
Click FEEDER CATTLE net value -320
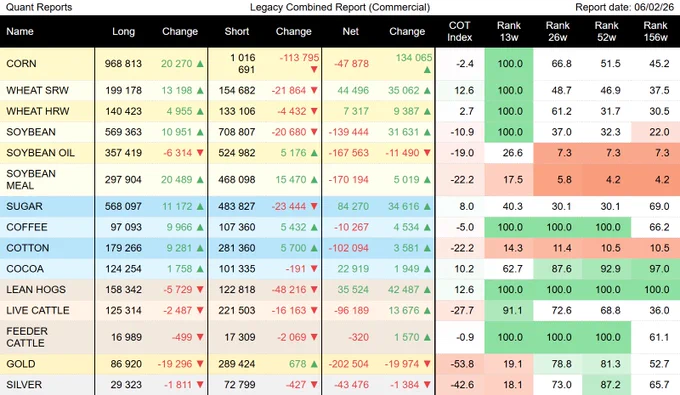[359, 337]
